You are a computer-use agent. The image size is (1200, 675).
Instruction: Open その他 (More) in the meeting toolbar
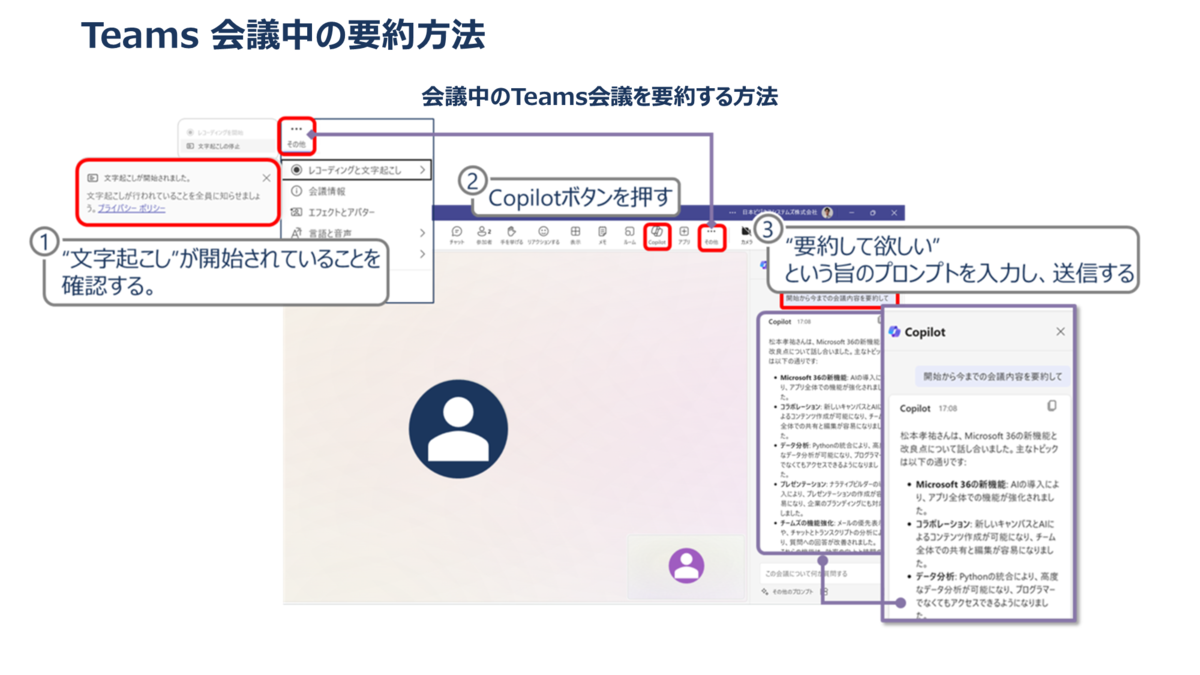(x=711, y=236)
